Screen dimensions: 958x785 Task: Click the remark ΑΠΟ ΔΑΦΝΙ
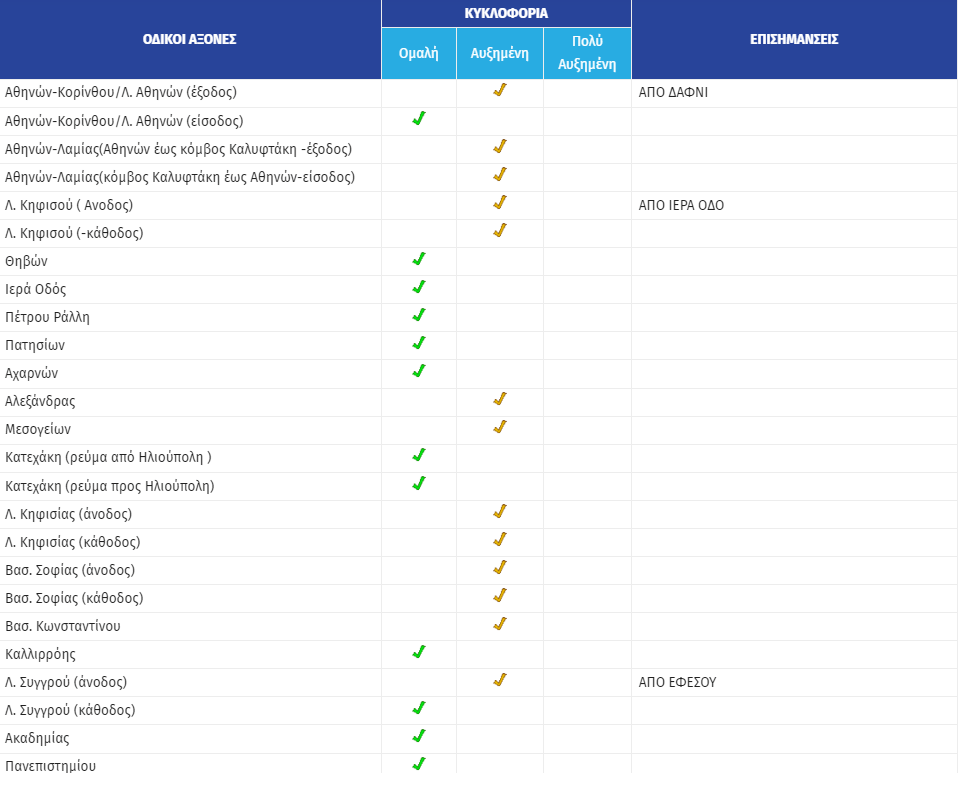pos(673,92)
